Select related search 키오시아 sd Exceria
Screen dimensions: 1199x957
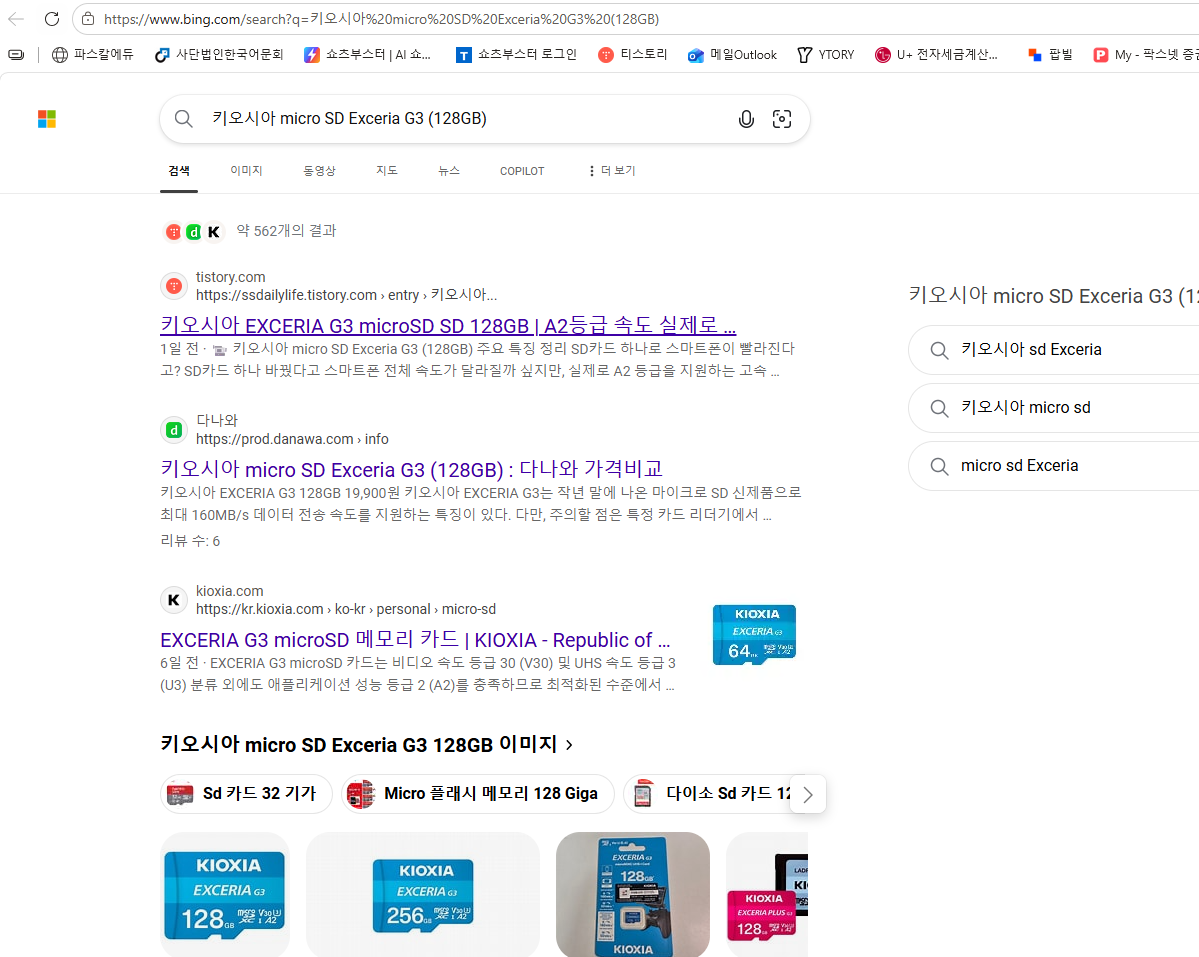(x=1054, y=349)
